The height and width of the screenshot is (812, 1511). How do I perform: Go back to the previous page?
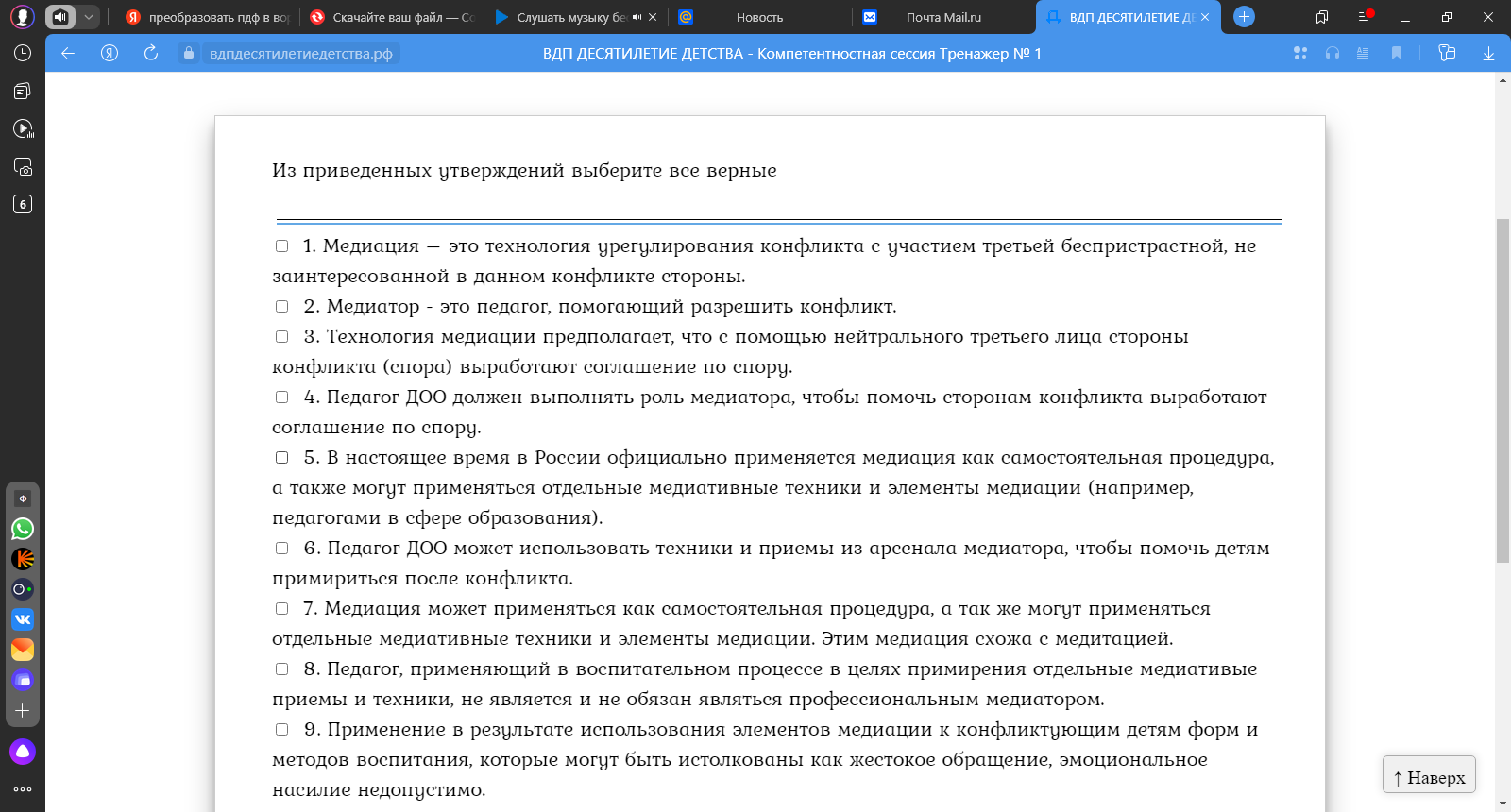tap(68, 53)
